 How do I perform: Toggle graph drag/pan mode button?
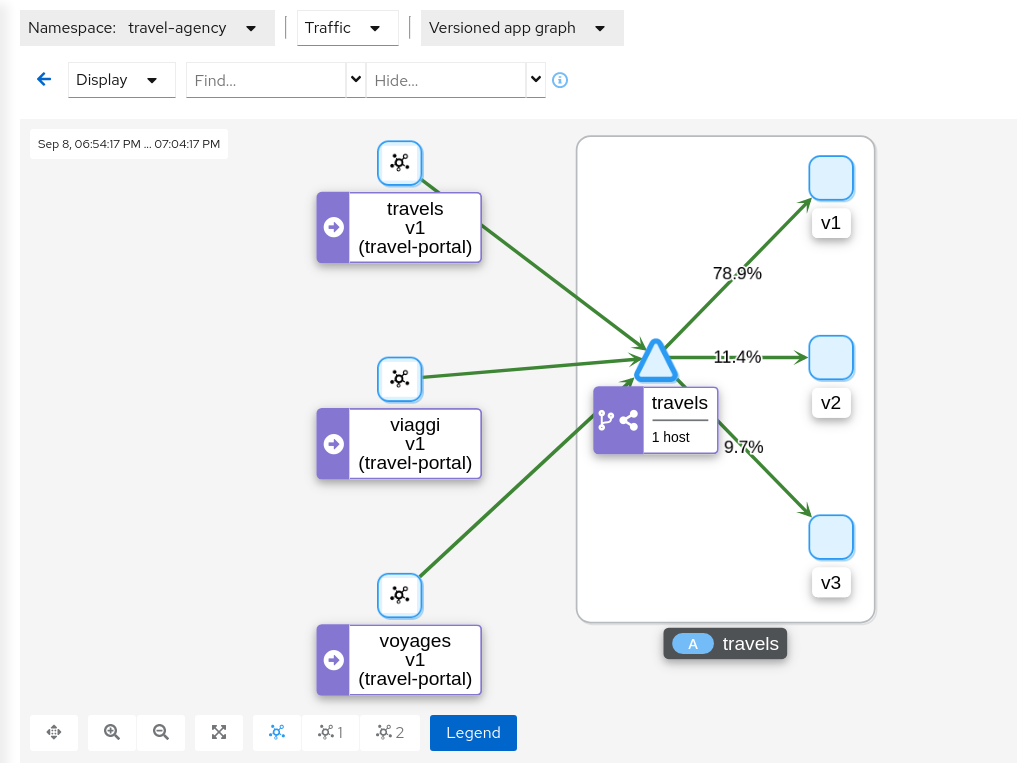coord(54,732)
